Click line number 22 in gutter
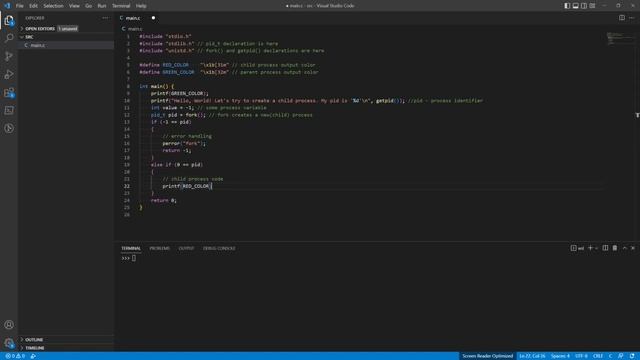Screen dimensions: 640x360 pyautogui.click(x=127, y=186)
